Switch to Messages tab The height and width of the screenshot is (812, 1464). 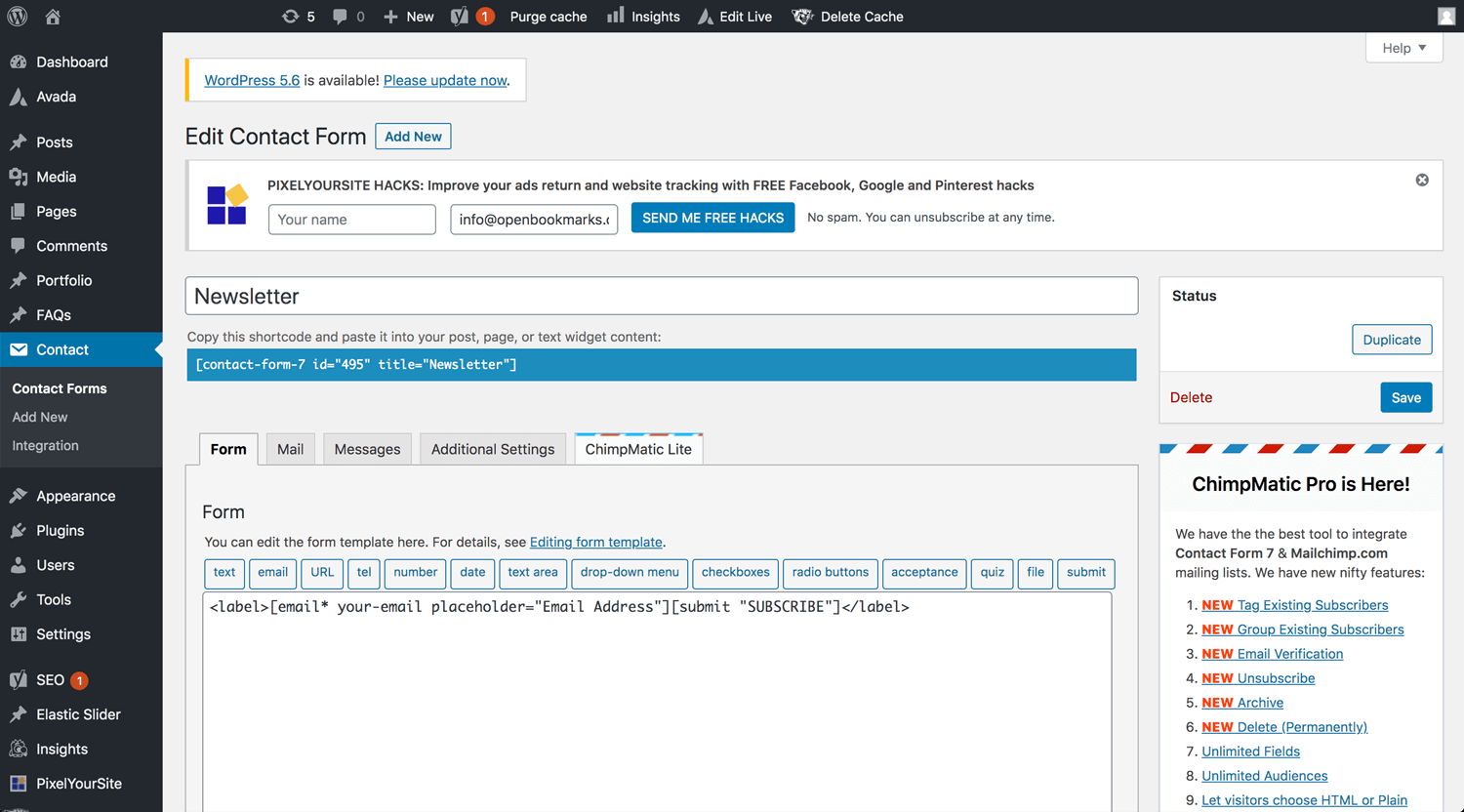[x=367, y=449]
